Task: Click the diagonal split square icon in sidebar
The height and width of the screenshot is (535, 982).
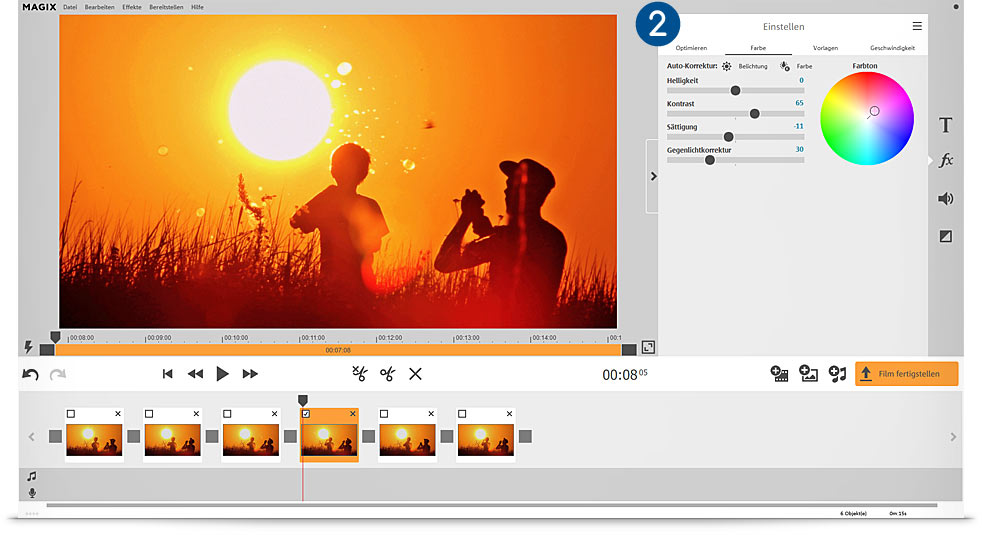Action: pyautogui.click(x=946, y=236)
